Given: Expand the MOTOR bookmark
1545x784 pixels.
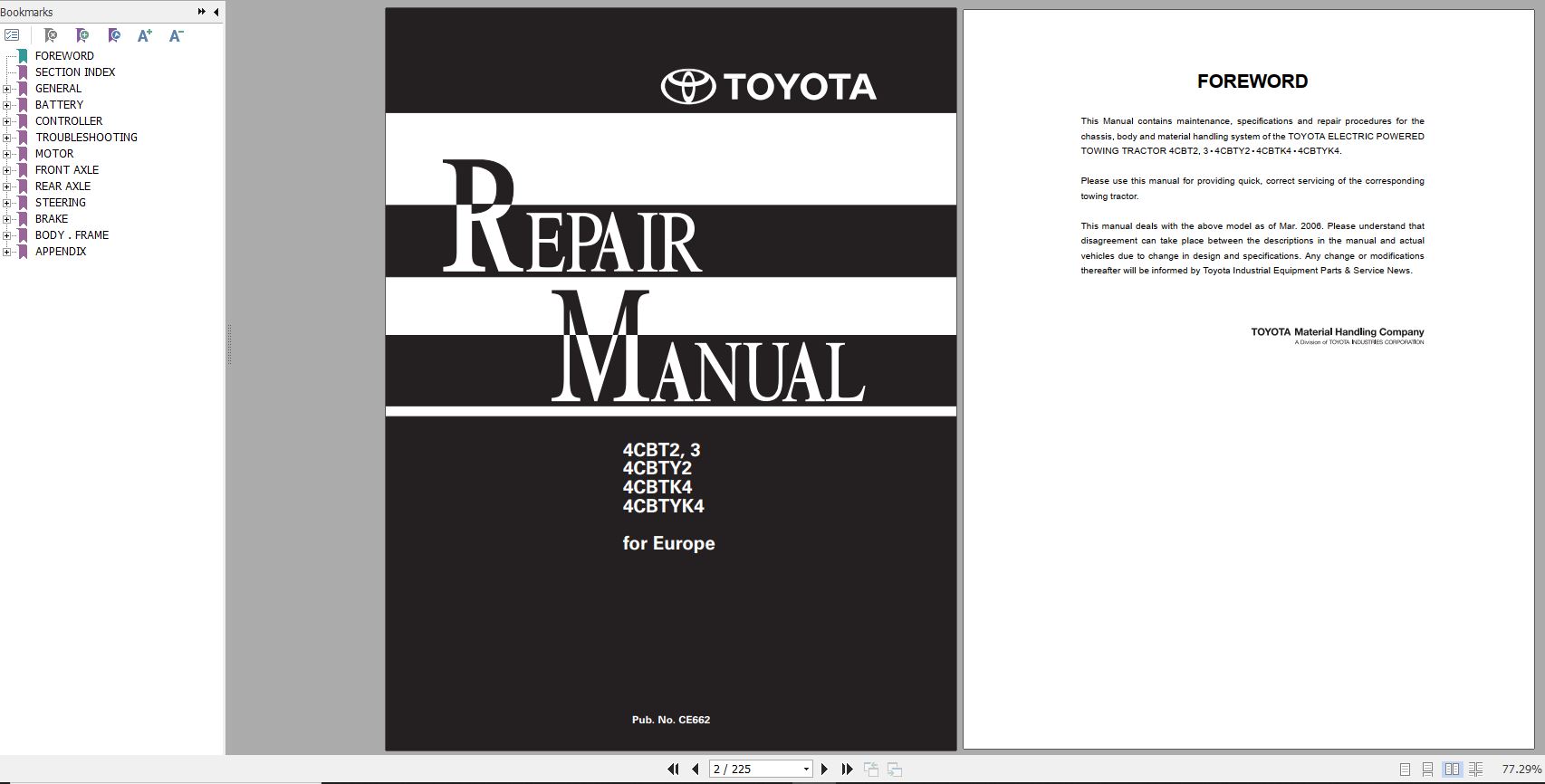Looking at the screenshot, I should click(x=7, y=154).
